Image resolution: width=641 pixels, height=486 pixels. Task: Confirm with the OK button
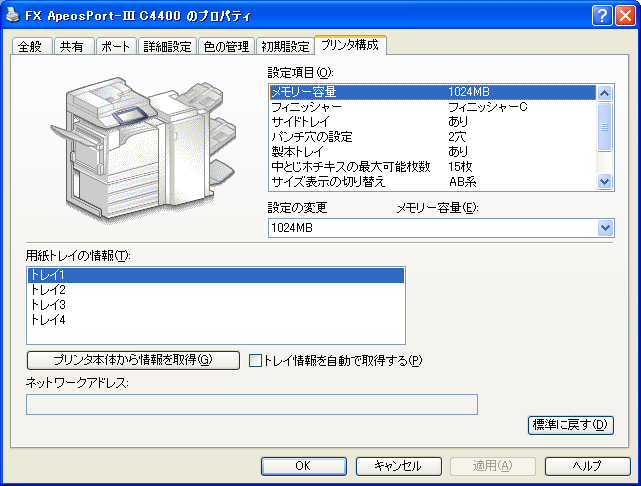pyautogui.click(x=304, y=466)
